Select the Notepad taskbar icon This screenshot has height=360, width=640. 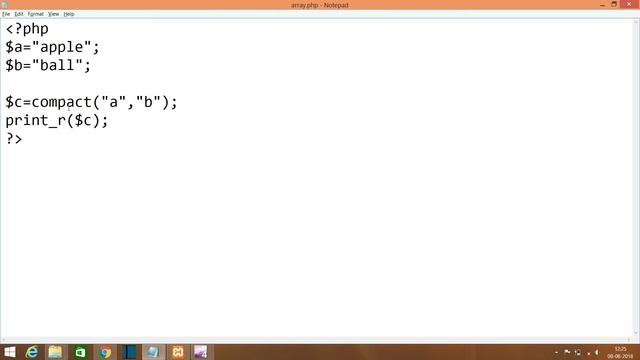point(153,352)
